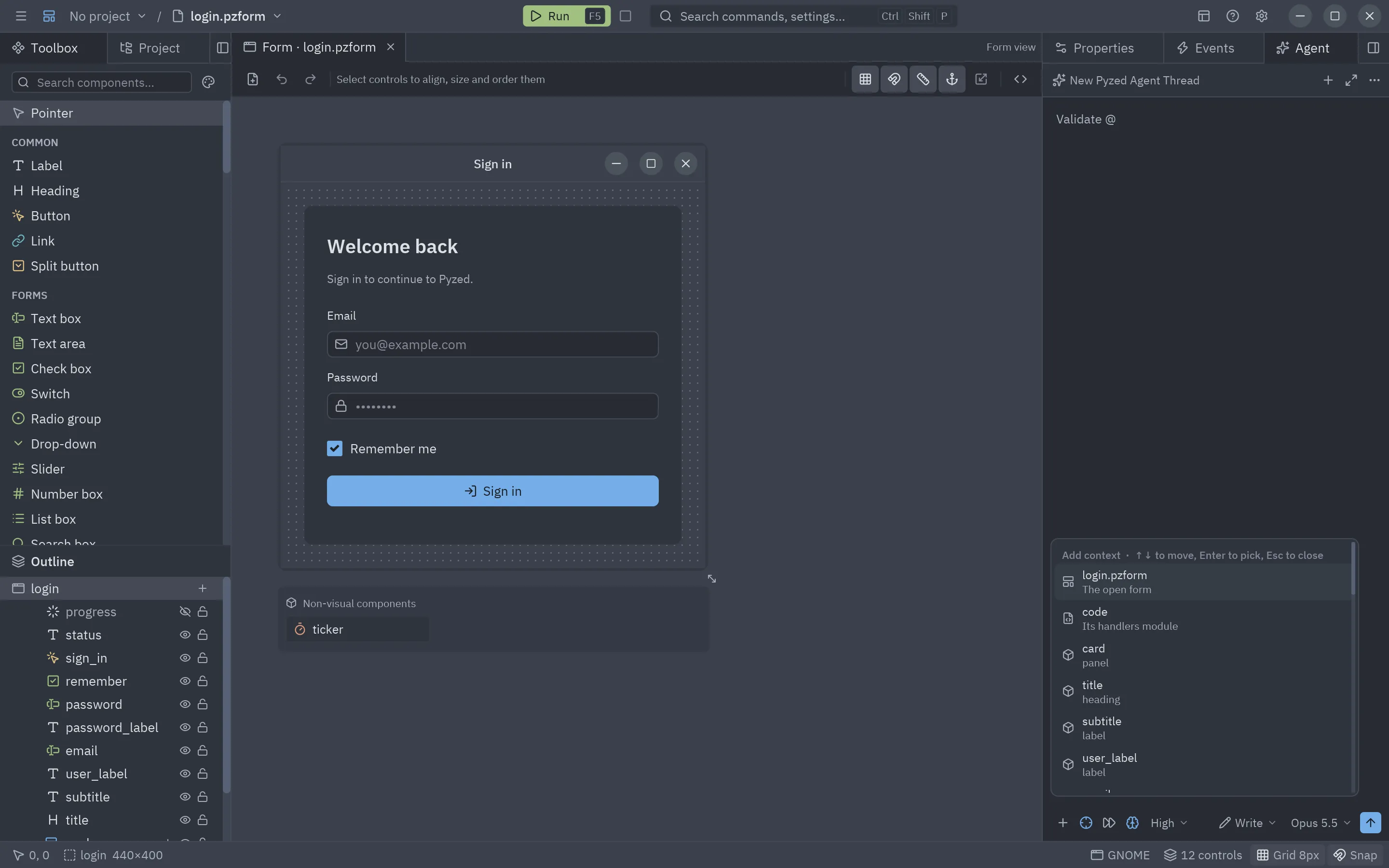The height and width of the screenshot is (868, 1389).
Task: Click the Email input field on form
Action: (x=492, y=344)
